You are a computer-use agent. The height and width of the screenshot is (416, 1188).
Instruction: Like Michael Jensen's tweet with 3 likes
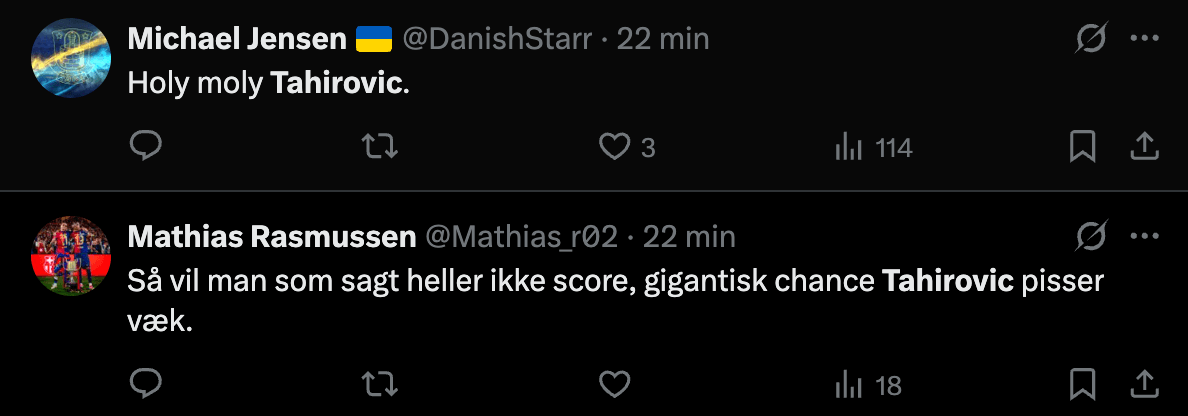[x=613, y=147]
